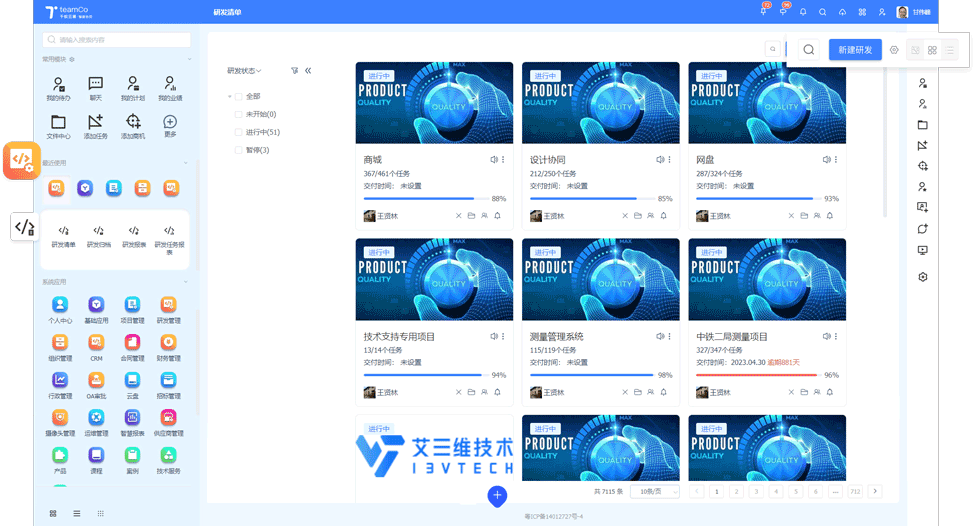Open 我的计划 in common modules

click(x=132, y=88)
